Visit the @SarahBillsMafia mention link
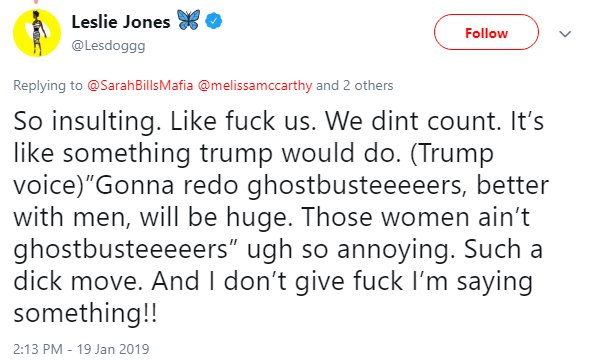This screenshot has height=360, width=590. click(140, 86)
